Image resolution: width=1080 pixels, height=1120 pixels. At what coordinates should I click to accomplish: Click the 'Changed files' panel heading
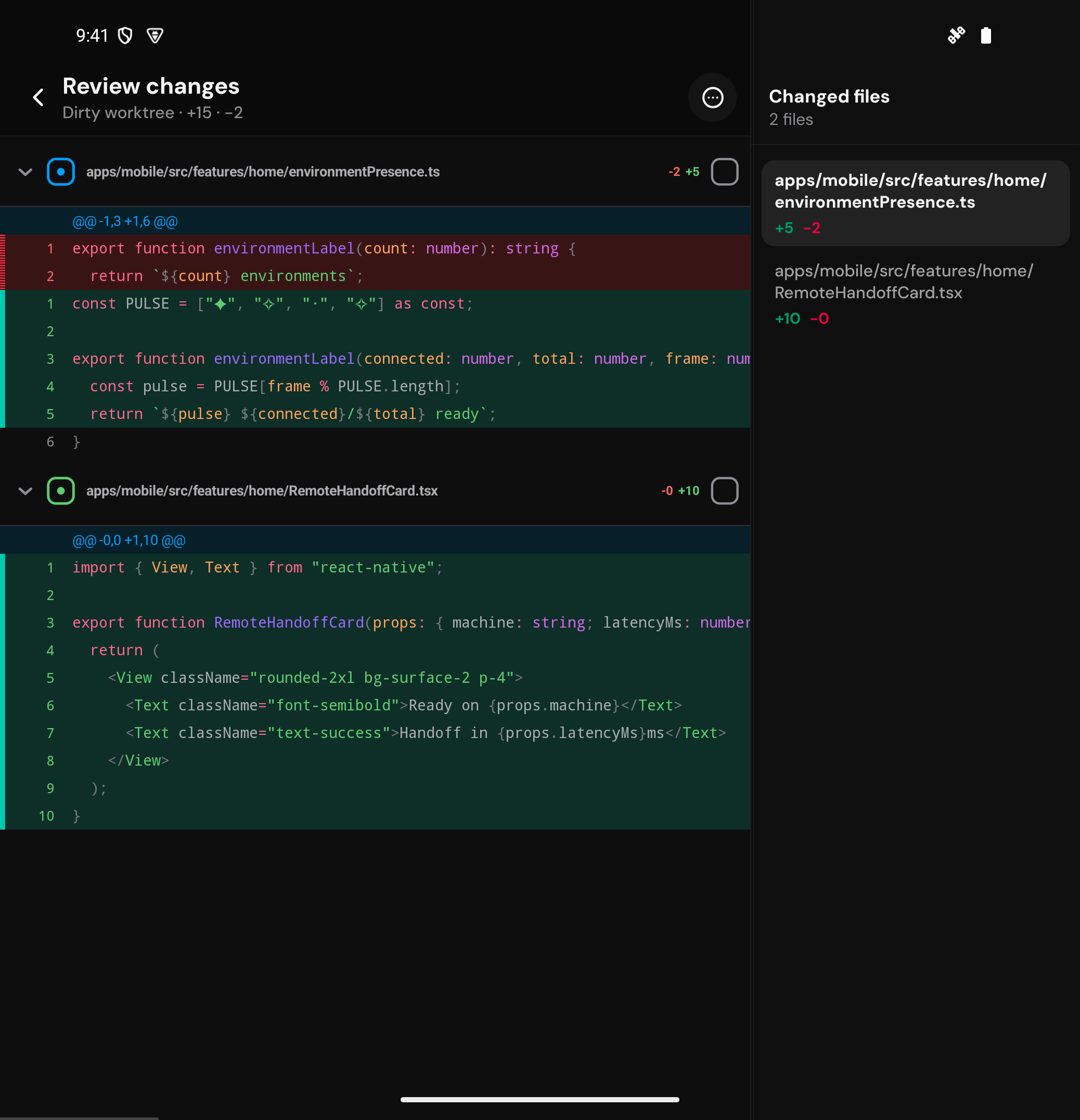click(x=829, y=96)
